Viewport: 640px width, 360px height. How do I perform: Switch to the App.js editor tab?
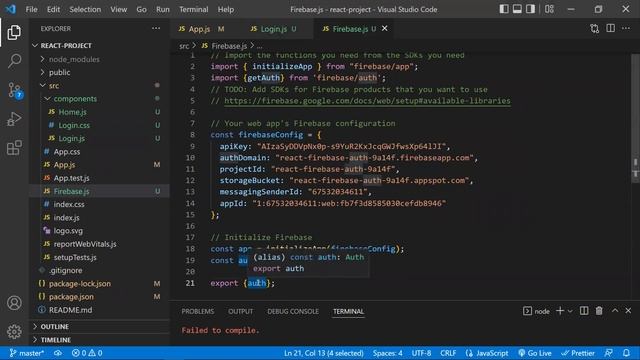pyautogui.click(x=201, y=29)
